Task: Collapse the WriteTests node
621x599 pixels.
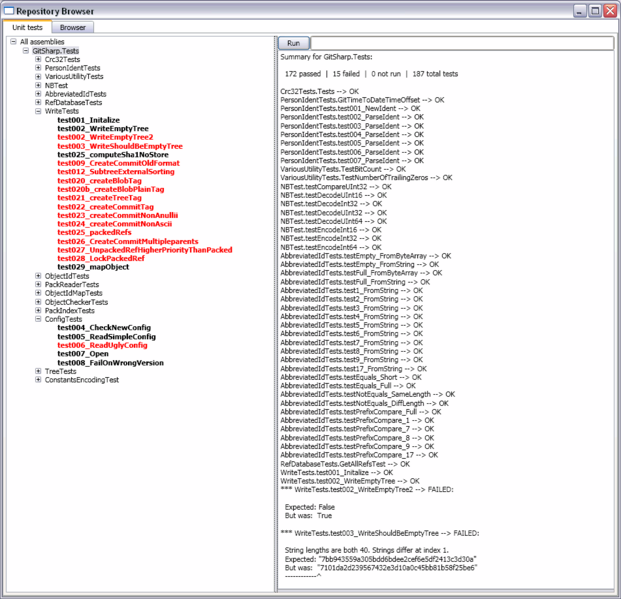Action: point(38,111)
